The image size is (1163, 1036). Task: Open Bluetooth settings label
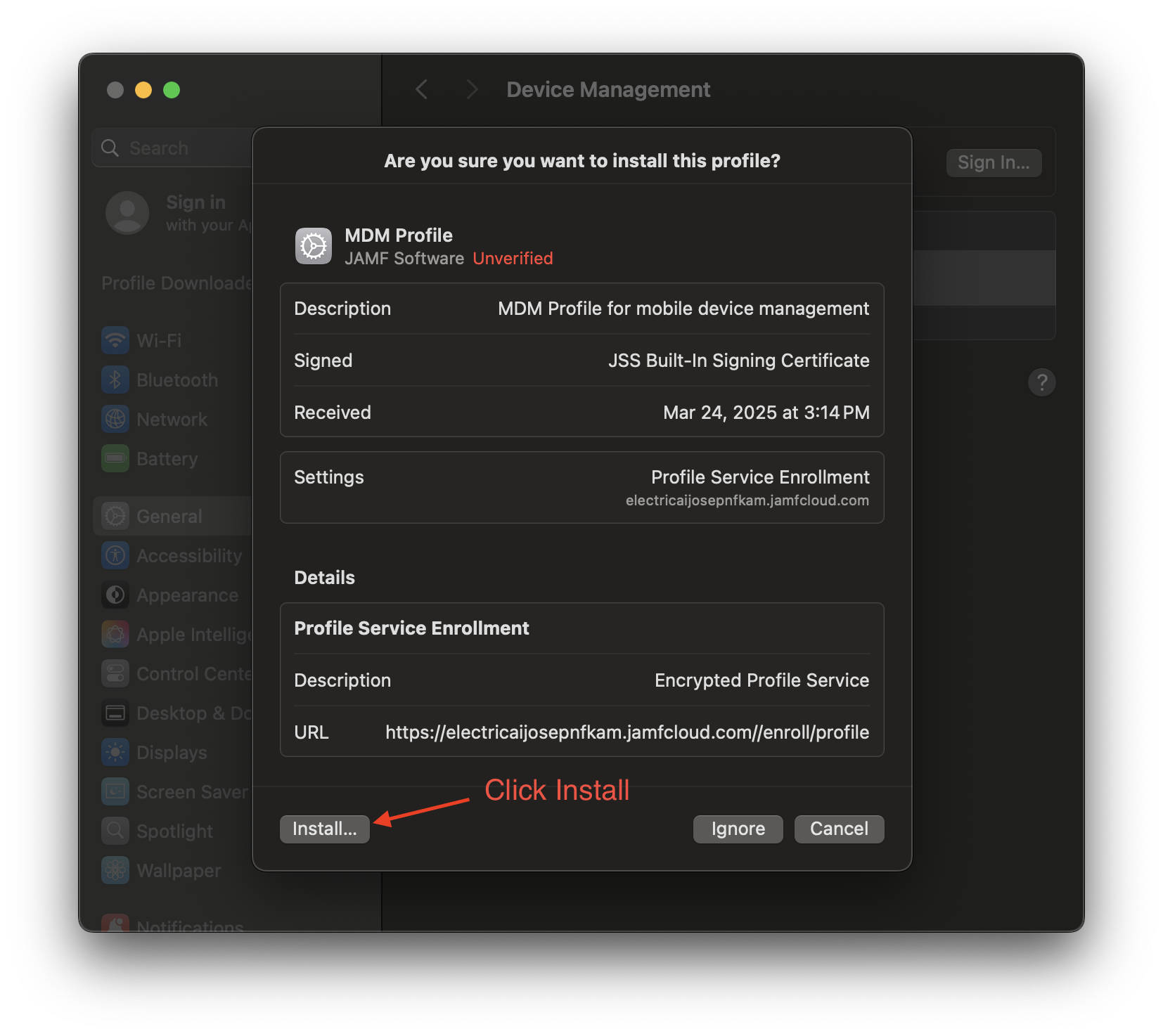[177, 380]
